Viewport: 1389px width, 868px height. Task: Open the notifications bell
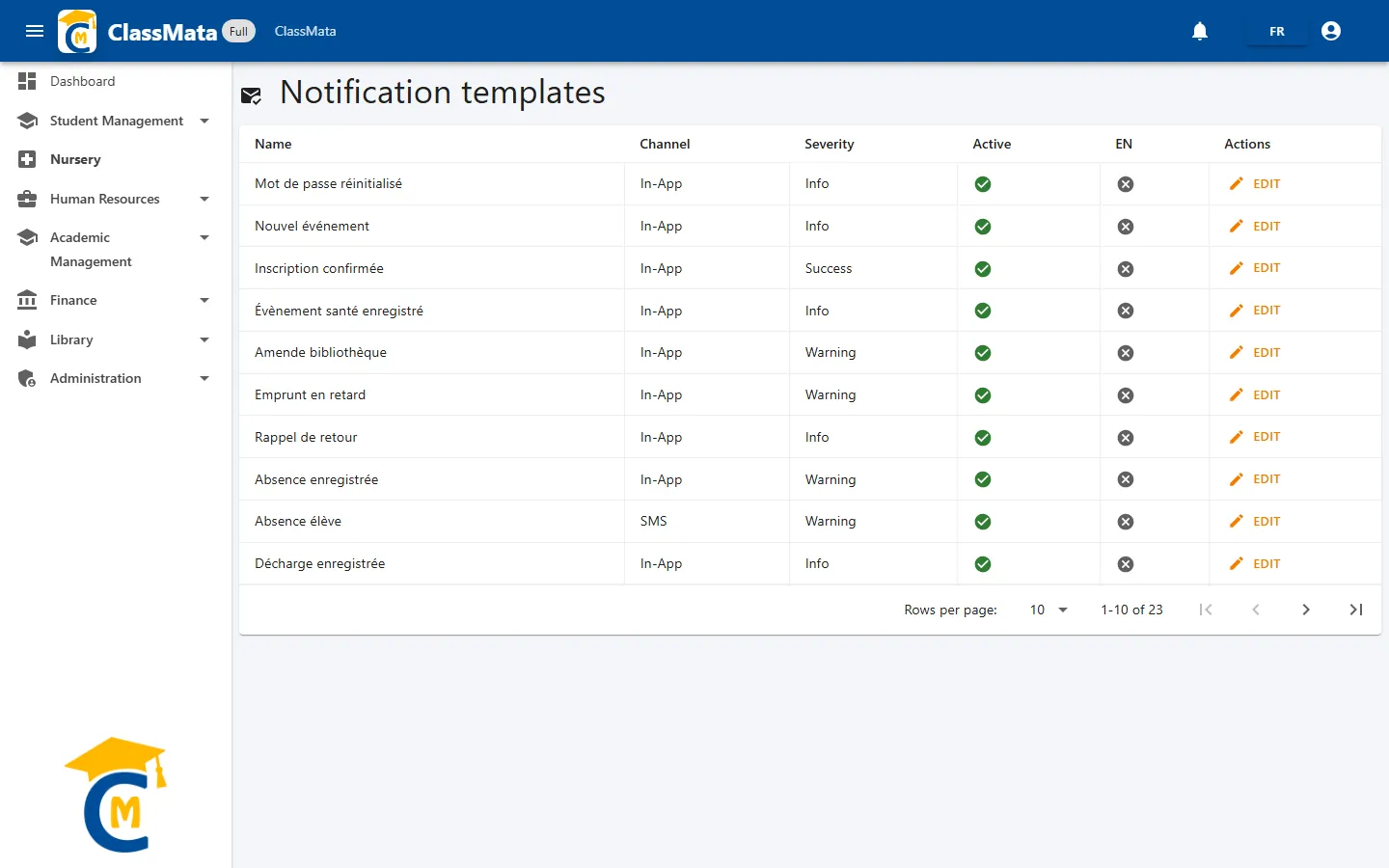[1200, 31]
